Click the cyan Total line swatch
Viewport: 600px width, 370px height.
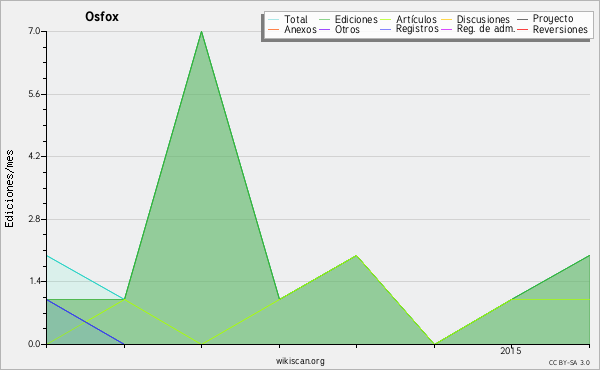(273, 19)
